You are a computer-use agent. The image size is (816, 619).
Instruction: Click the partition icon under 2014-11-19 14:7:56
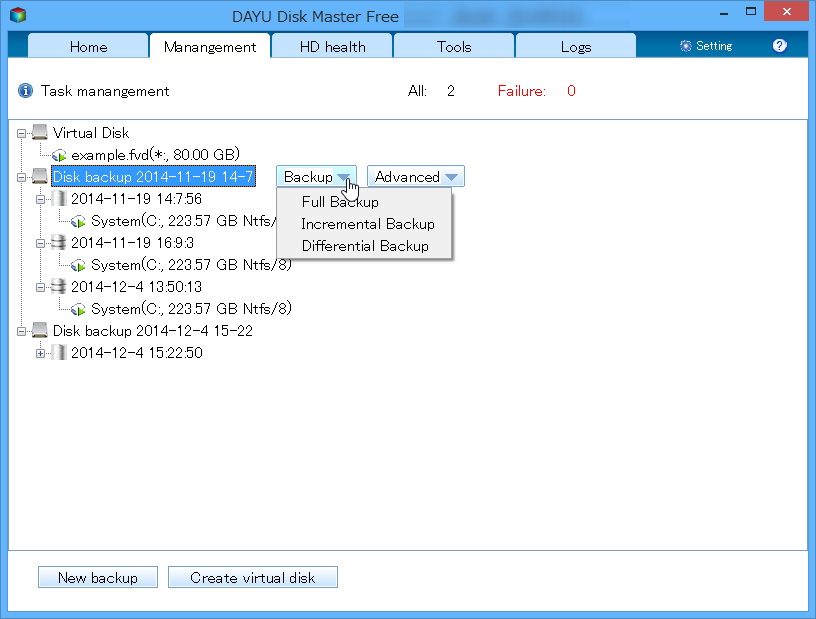pyautogui.click(x=79, y=221)
